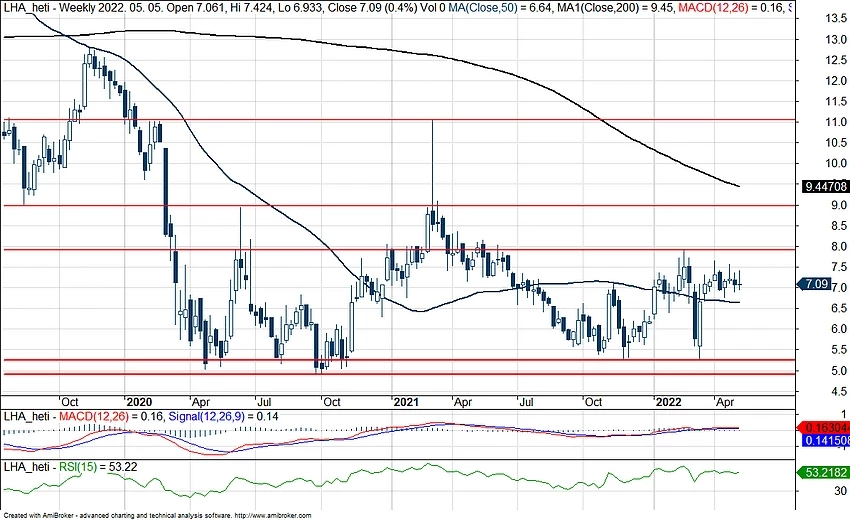Click the 8.0 price axis label
Screen dimensions: 850x520
[839, 246]
